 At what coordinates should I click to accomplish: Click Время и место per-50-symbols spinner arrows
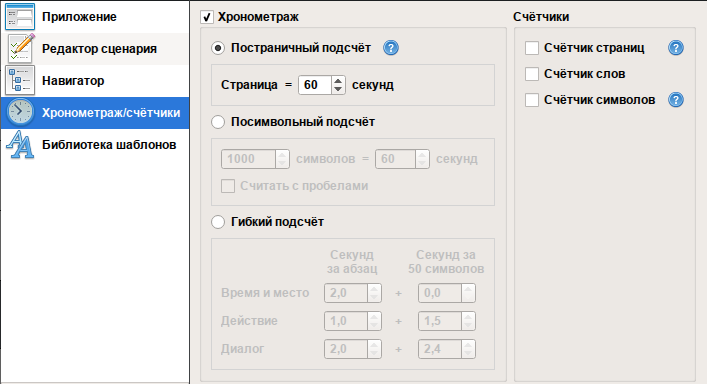coord(468,293)
